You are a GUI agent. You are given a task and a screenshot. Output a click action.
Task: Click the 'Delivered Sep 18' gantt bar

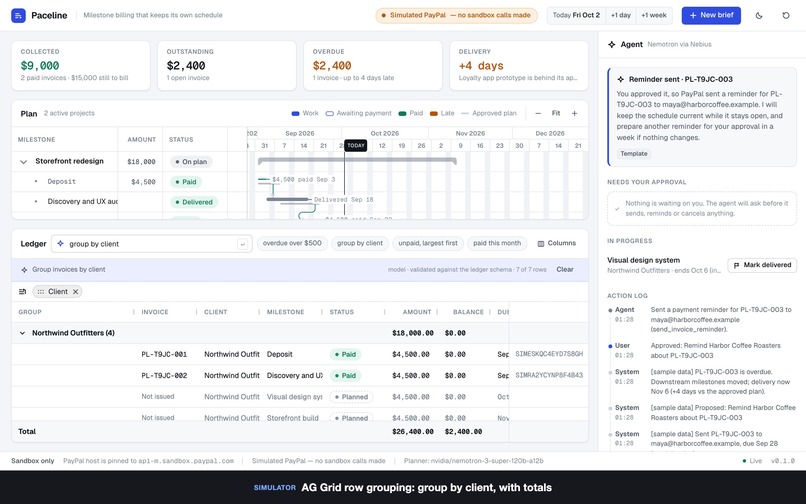288,199
